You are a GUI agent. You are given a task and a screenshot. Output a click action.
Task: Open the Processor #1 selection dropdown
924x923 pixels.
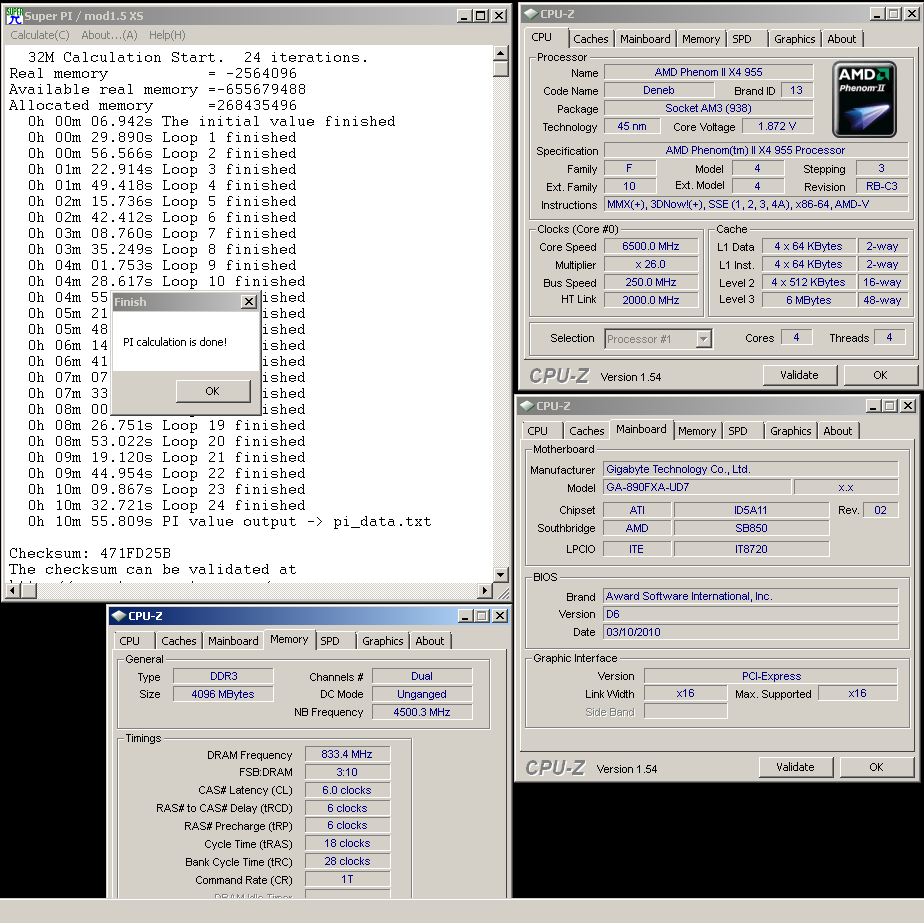[x=703, y=339]
